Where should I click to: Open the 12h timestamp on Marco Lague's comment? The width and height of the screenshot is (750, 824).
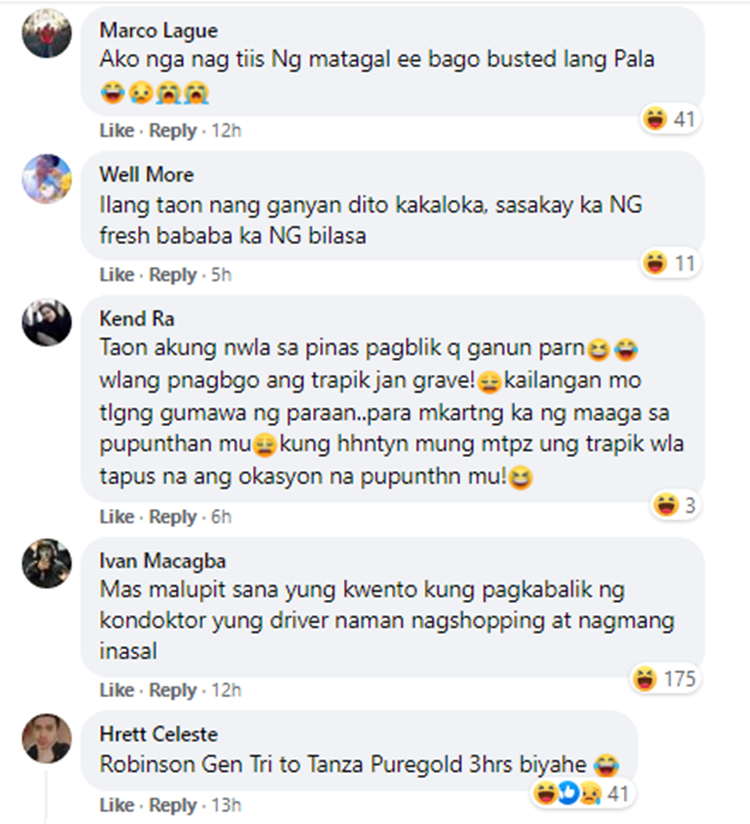click(x=226, y=130)
